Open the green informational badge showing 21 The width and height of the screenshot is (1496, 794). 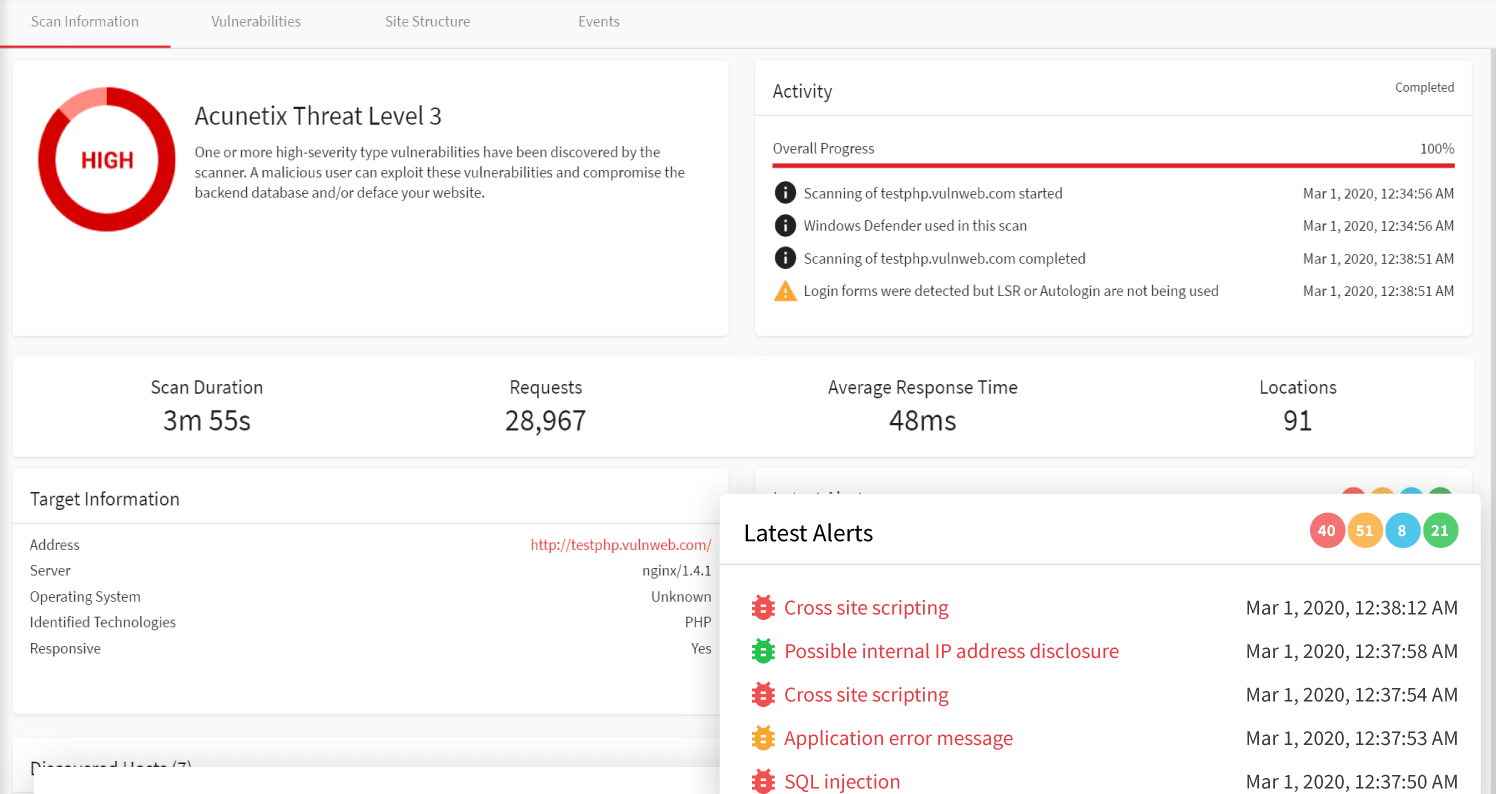pos(1440,530)
